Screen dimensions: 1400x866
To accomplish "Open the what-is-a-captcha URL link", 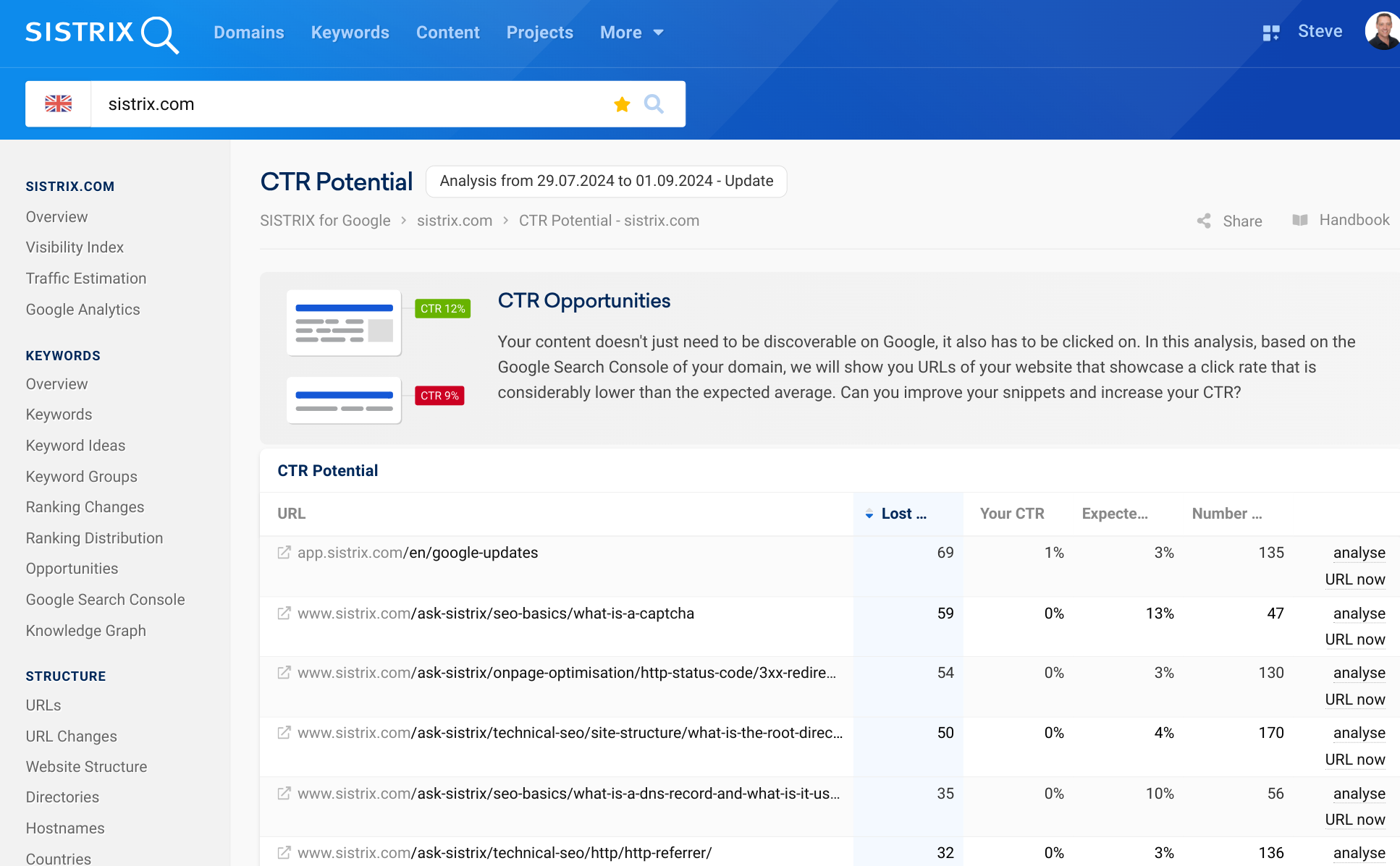I will pyautogui.click(x=496, y=614).
